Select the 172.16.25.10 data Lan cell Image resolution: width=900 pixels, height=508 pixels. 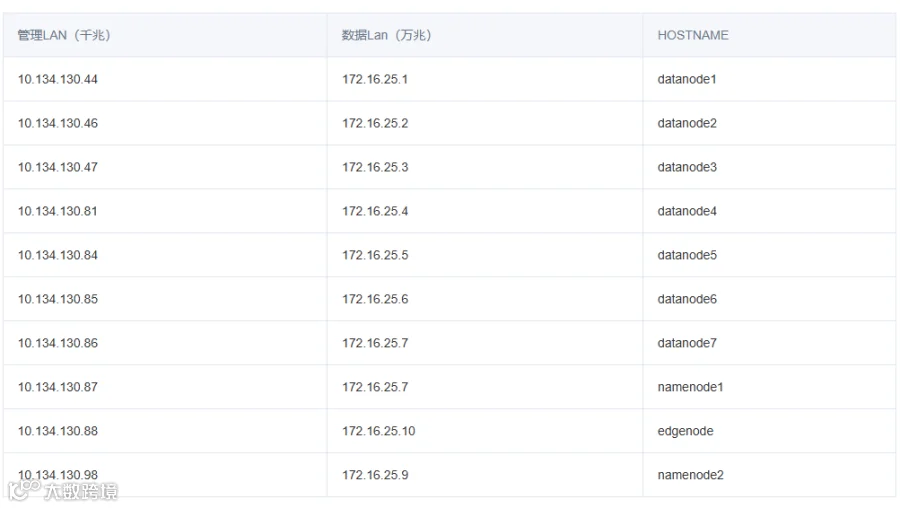click(485, 431)
